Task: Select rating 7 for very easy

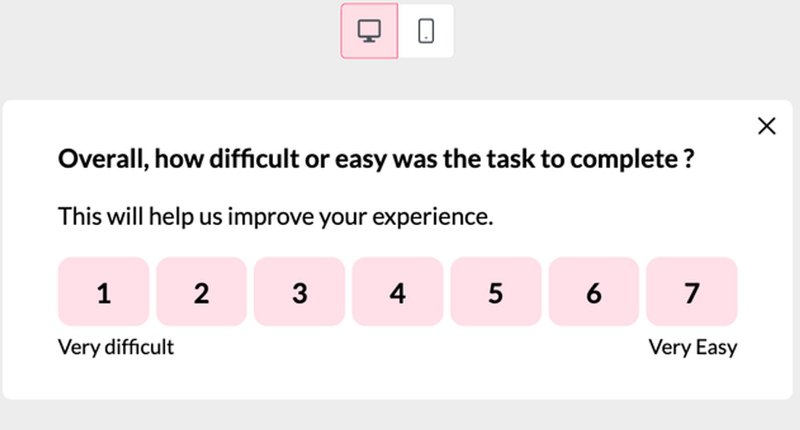Action: [x=691, y=292]
